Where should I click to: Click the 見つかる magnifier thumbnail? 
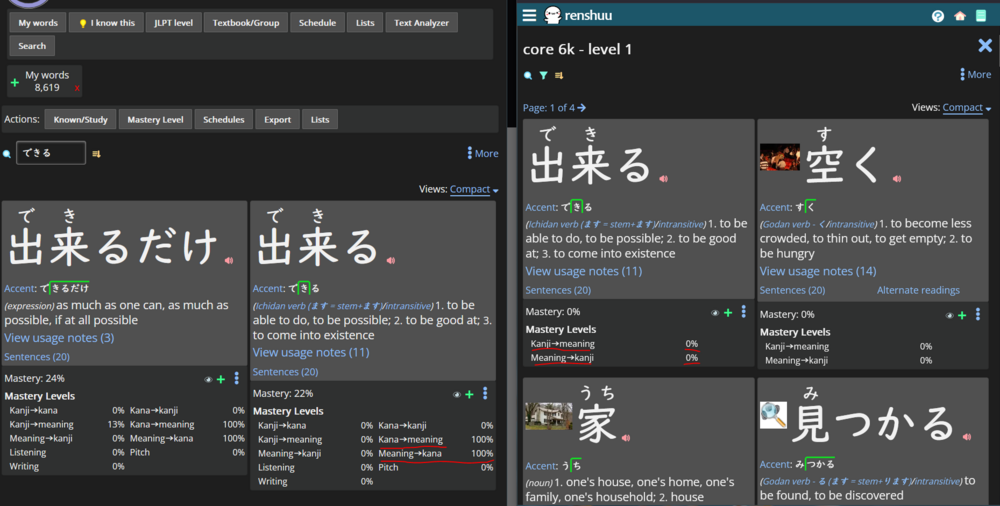click(x=773, y=415)
